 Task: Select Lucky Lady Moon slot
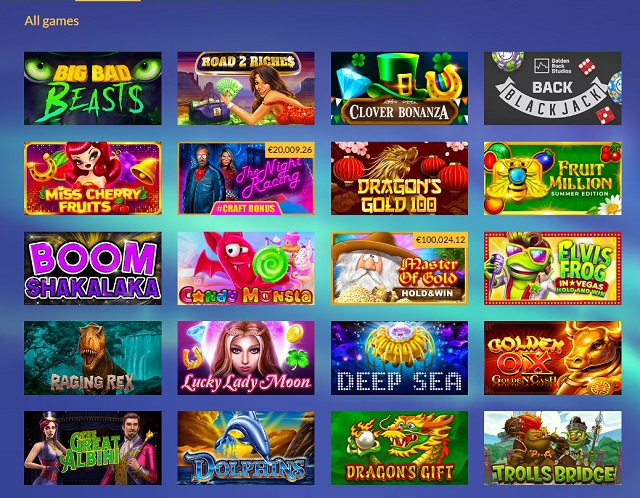tap(246, 358)
